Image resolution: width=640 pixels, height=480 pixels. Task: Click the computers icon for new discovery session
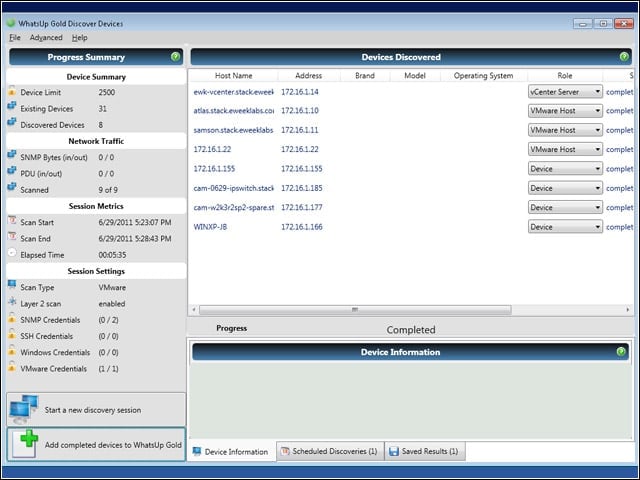point(24,409)
